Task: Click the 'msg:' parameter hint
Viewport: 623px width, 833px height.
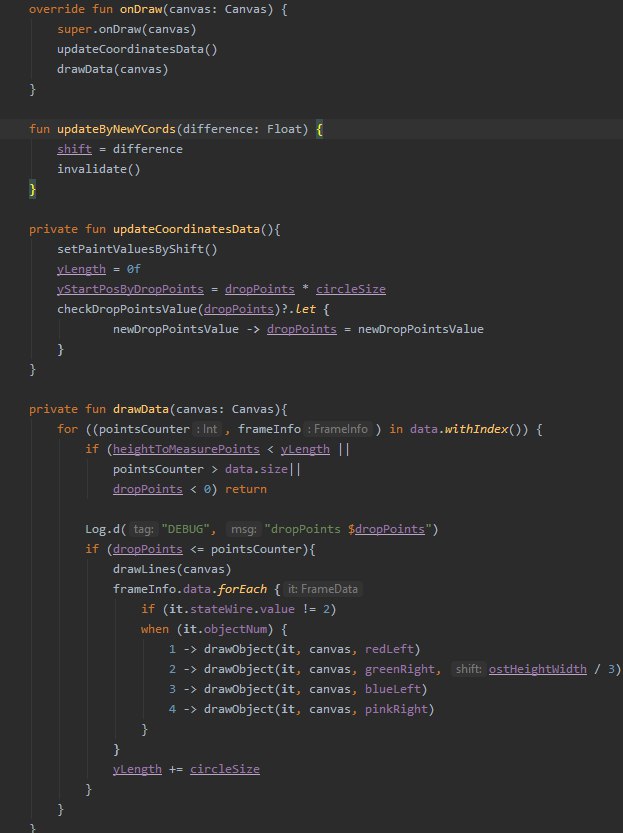Action: tap(244, 529)
